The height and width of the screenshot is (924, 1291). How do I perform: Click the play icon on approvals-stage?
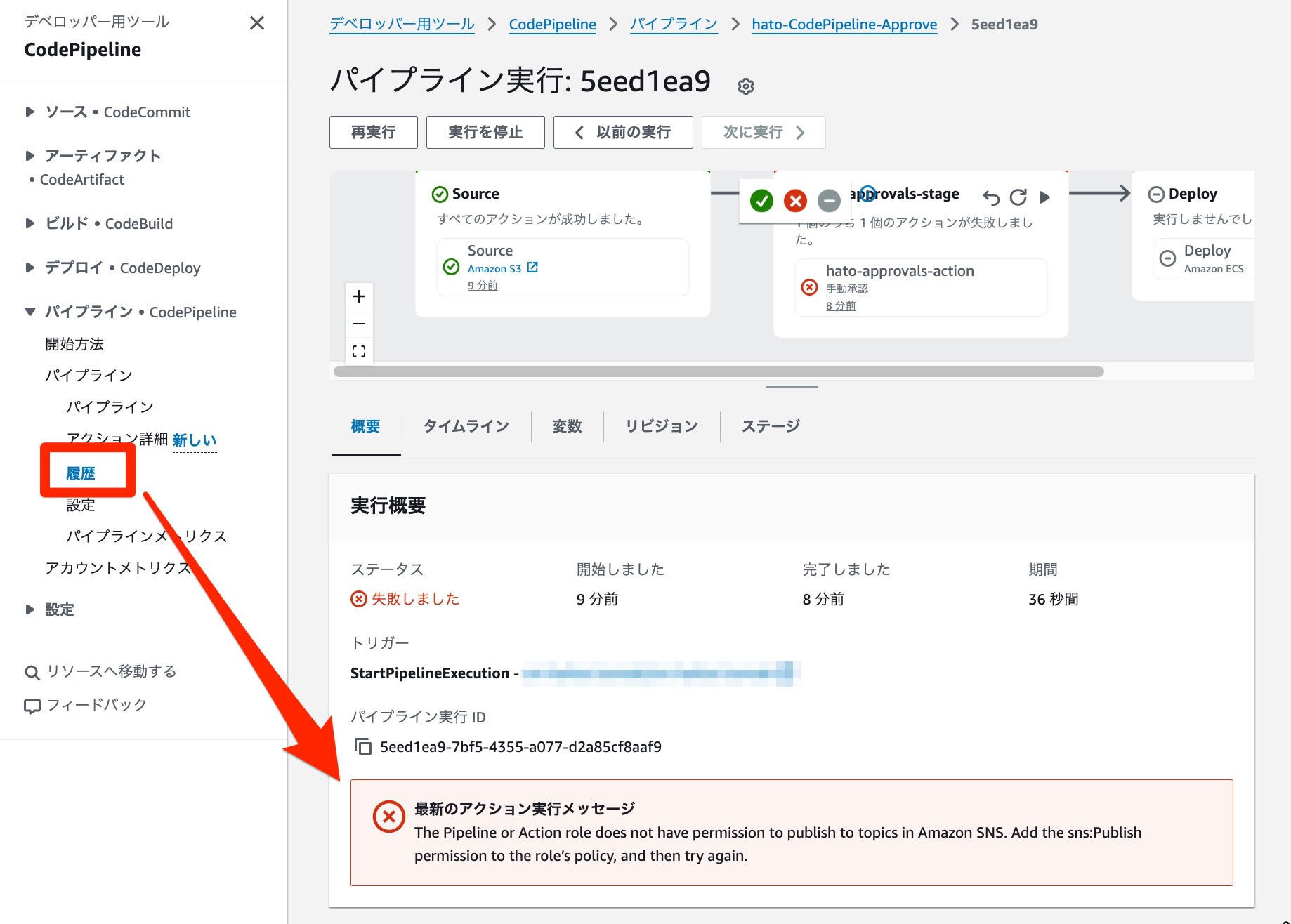[x=1044, y=197]
